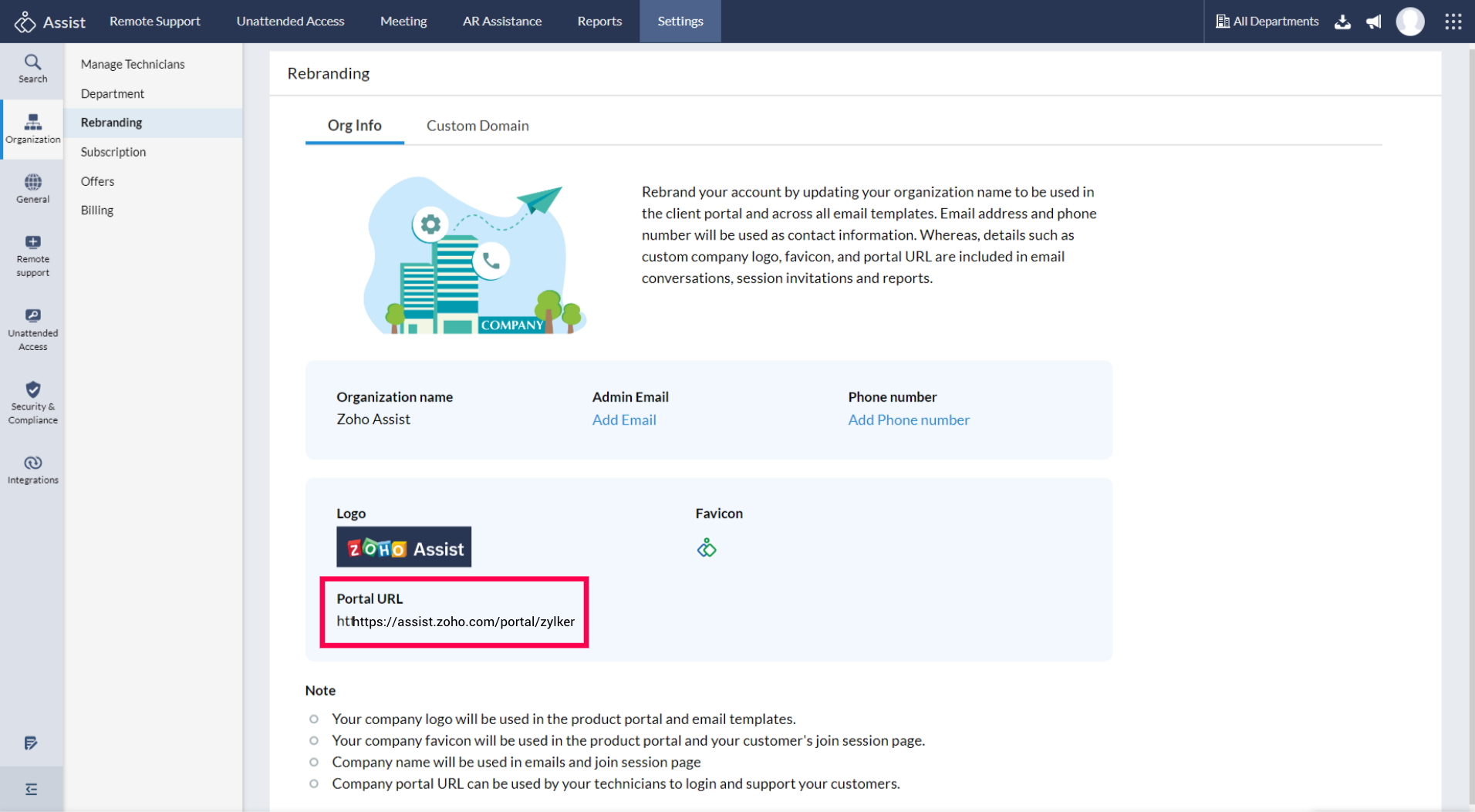Image resolution: width=1475 pixels, height=812 pixels.
Task: Click the favicon image
Action: click(707, 548)
